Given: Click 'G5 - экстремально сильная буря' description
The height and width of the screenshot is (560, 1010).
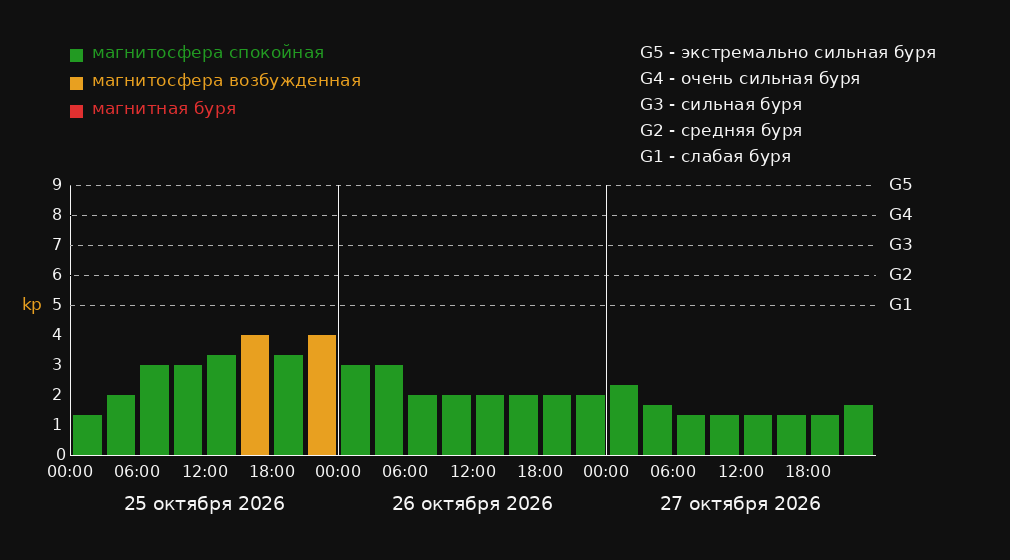Looking at the screenshot, I should [x=788, y=53].
